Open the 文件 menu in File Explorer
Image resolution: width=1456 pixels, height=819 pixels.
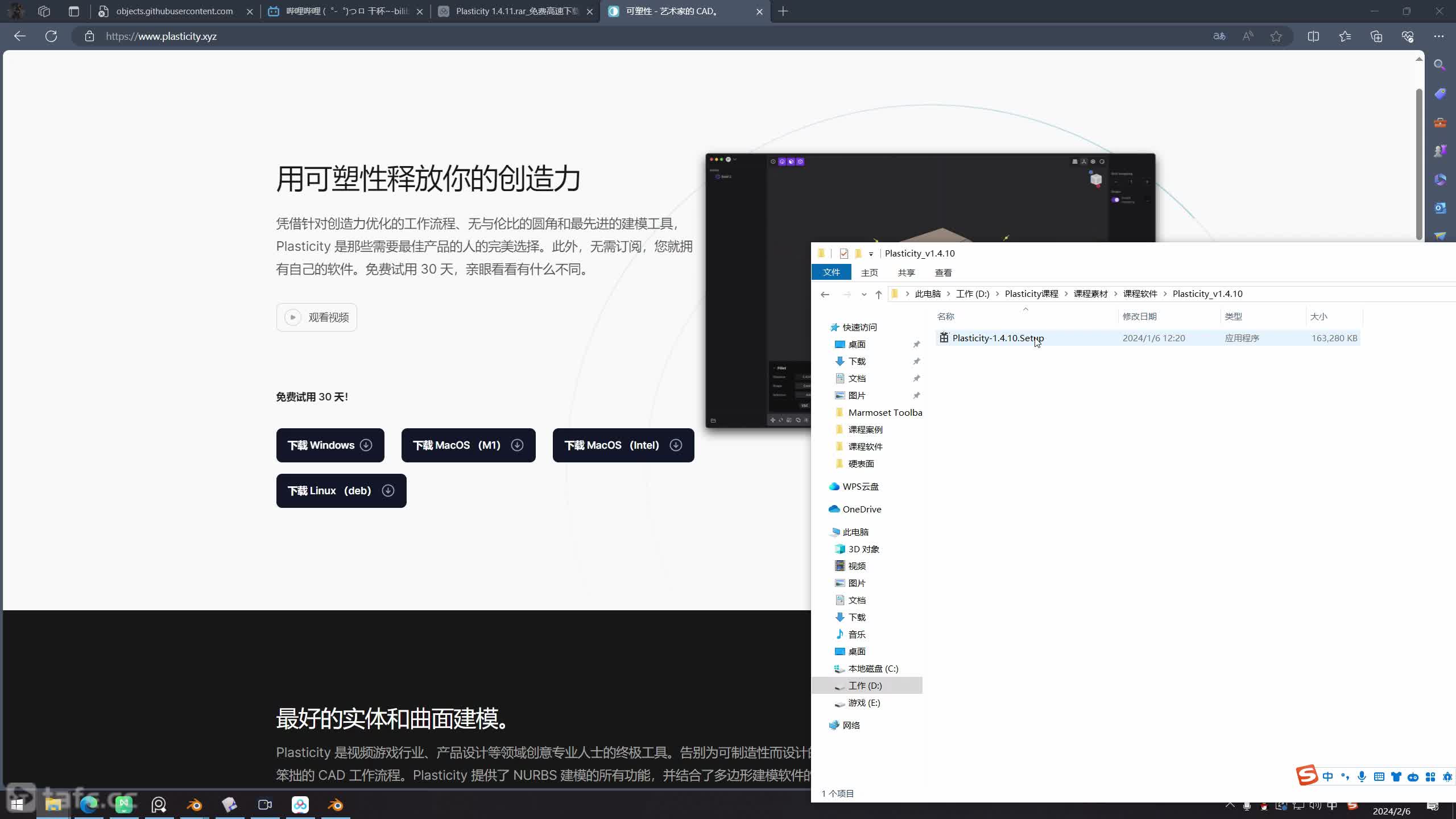[832, 272]
